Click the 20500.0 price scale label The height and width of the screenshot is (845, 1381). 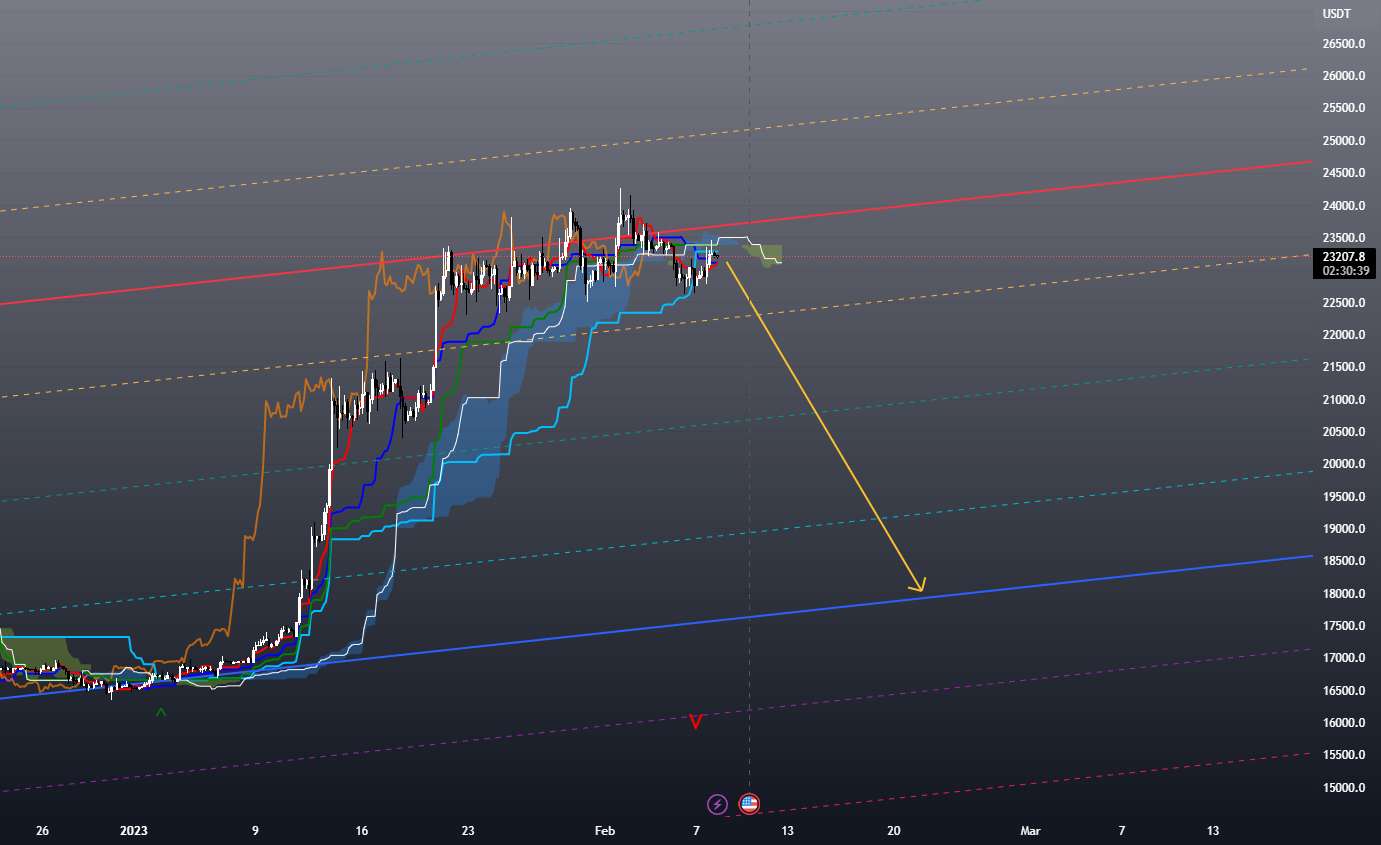click(x=1343, y=432)
